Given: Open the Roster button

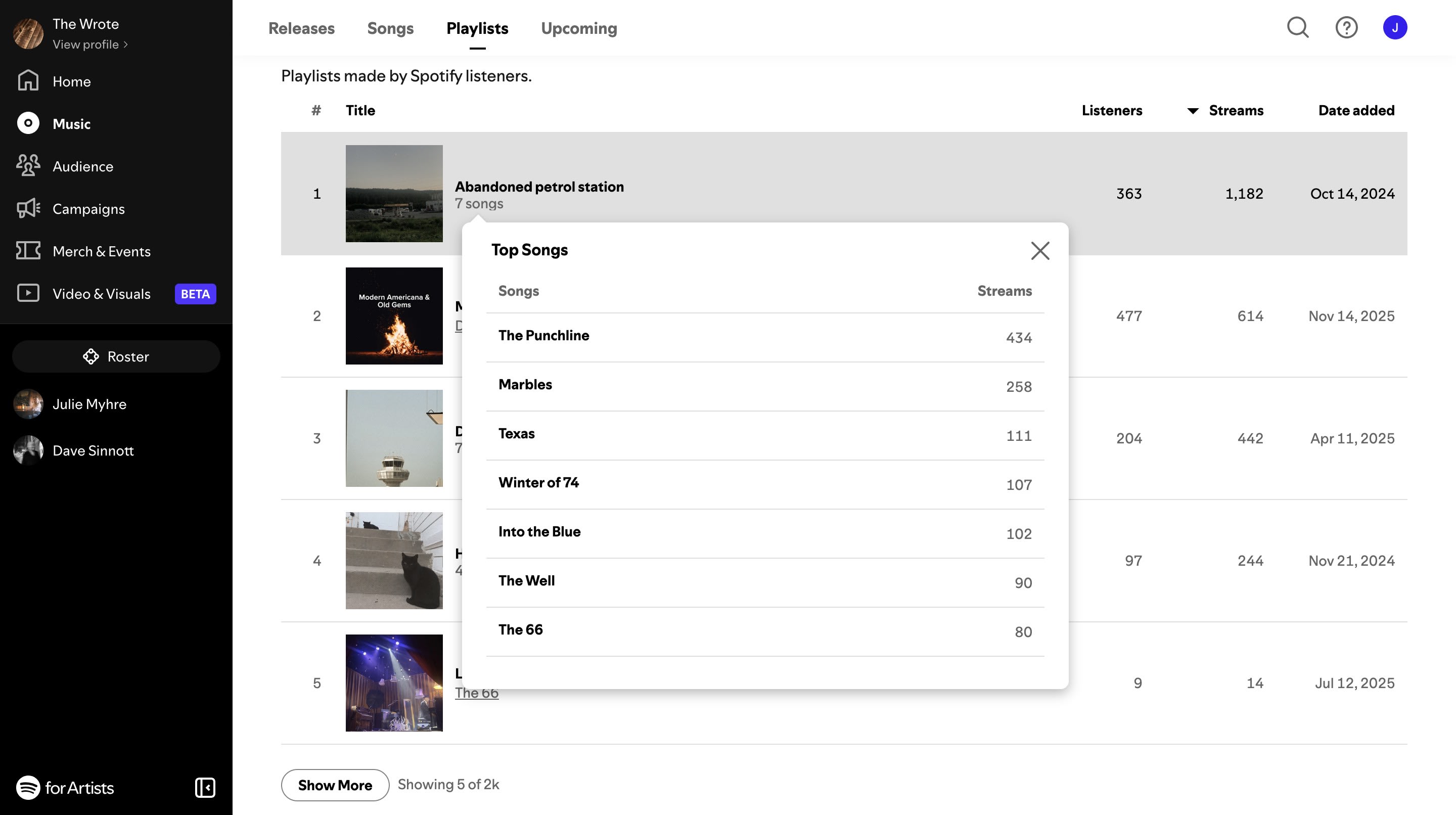Looking at the screenshot, I should coord(116,356).
